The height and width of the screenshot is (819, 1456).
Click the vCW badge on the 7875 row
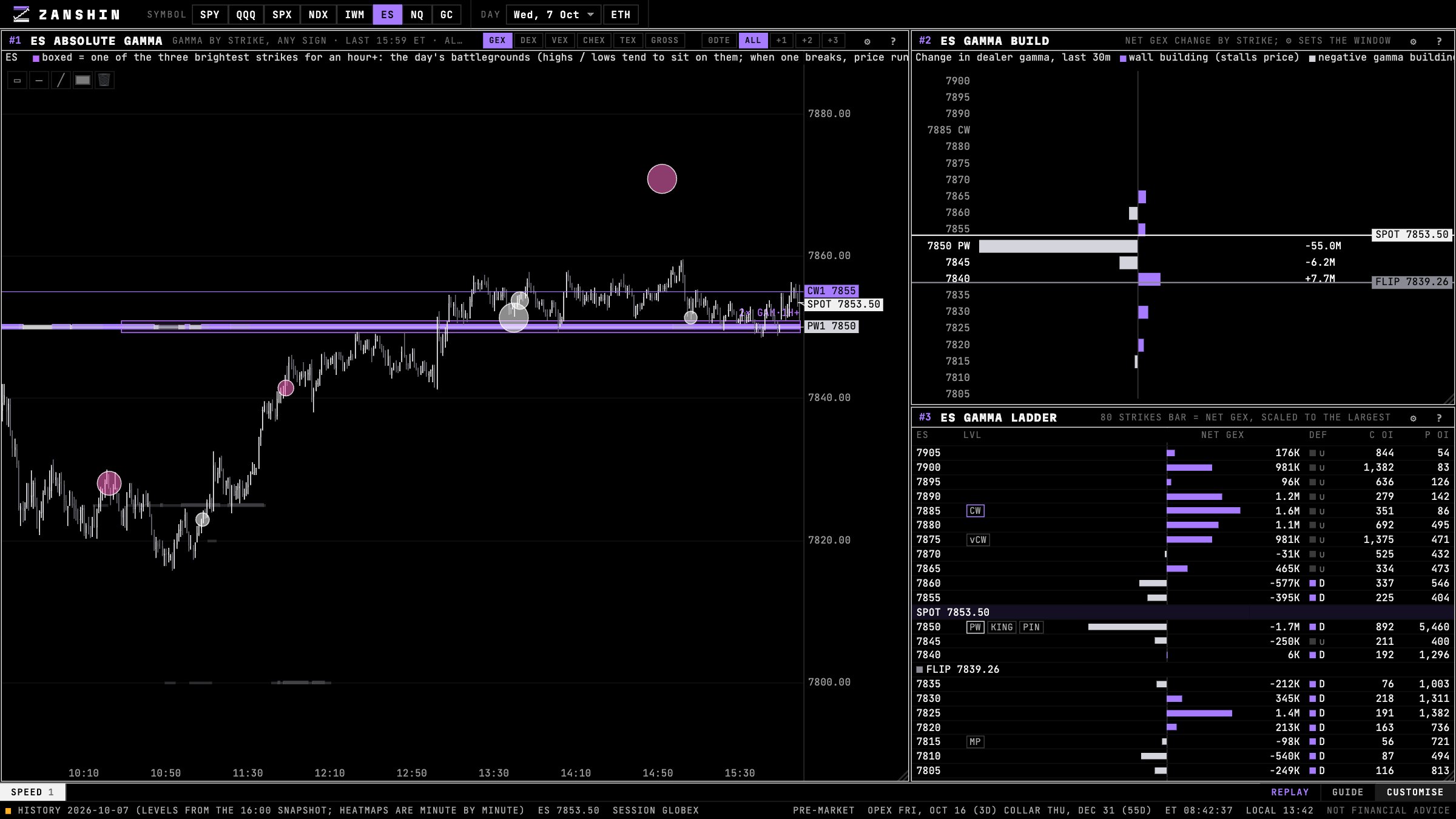(x=978, y=540)
